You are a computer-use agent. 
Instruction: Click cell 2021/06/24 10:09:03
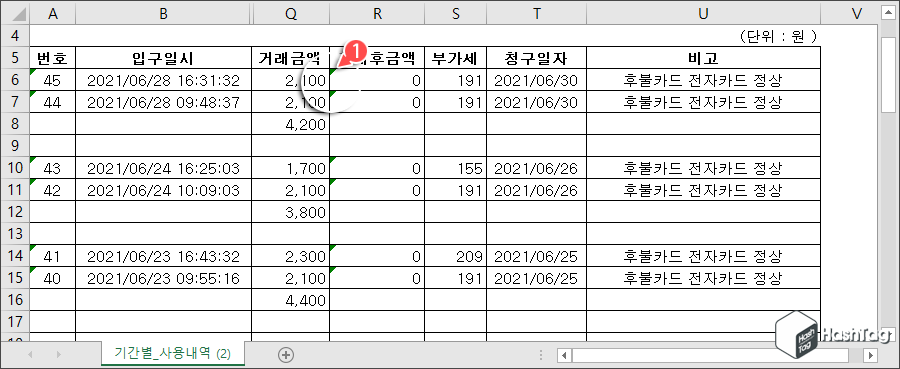pos(164,190)
